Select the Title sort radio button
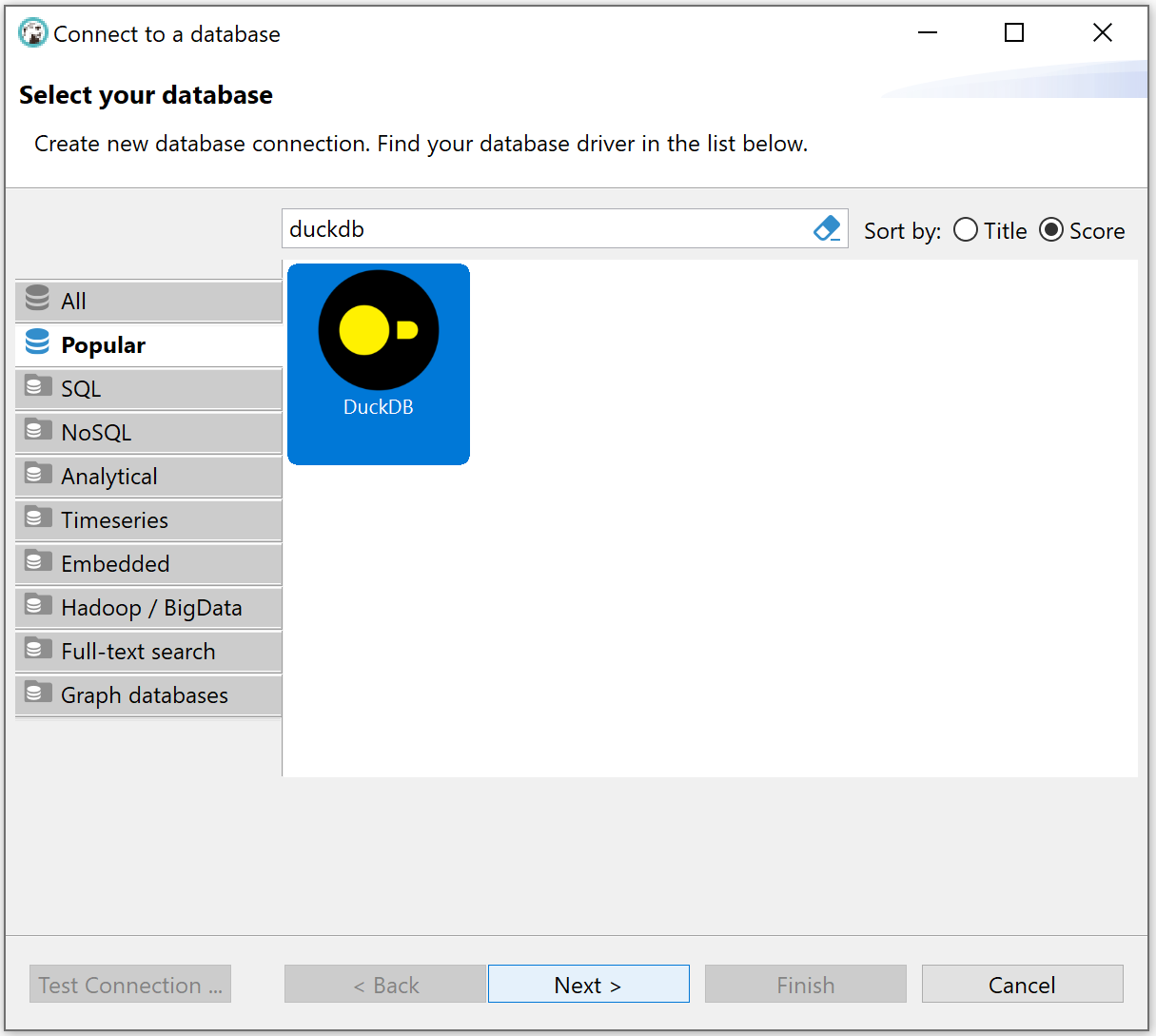This screenshot has width=1156, height=1036. [965, 229]
